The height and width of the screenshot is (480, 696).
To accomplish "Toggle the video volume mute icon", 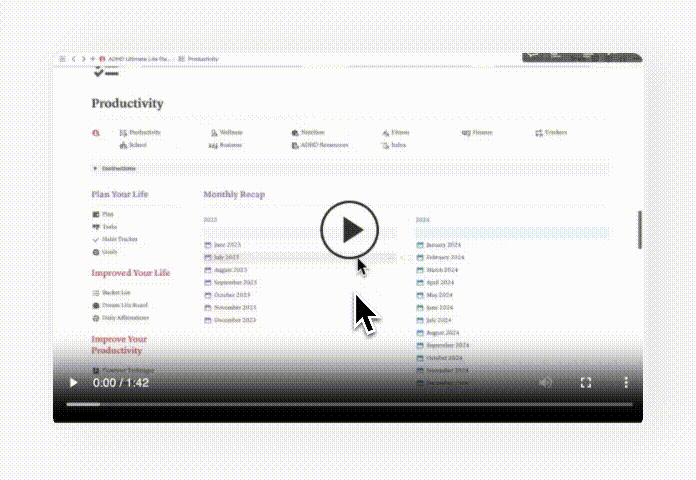I will pyautogui.click(x=545, y=382).
